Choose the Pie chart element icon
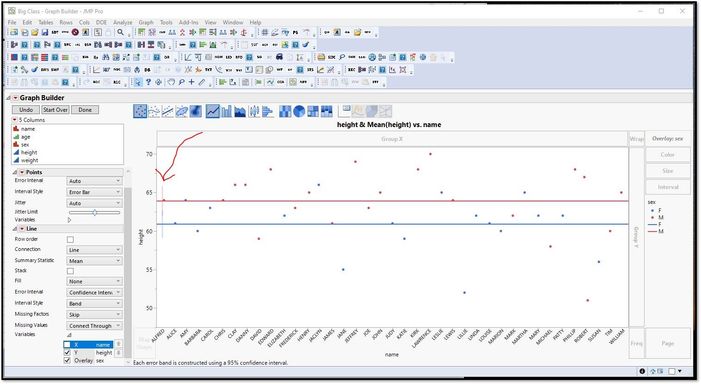This screenshot has width=701, height=384. tap(299, 111)
